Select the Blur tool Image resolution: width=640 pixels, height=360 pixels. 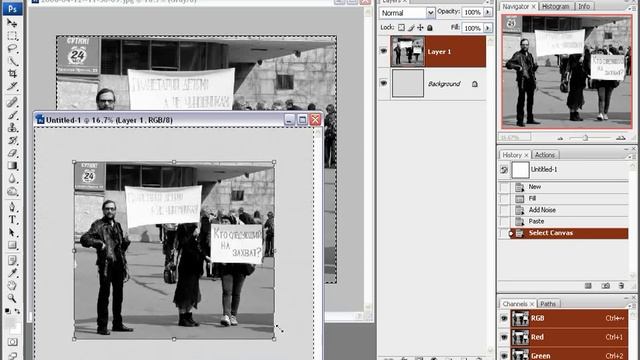pos(12,178)
